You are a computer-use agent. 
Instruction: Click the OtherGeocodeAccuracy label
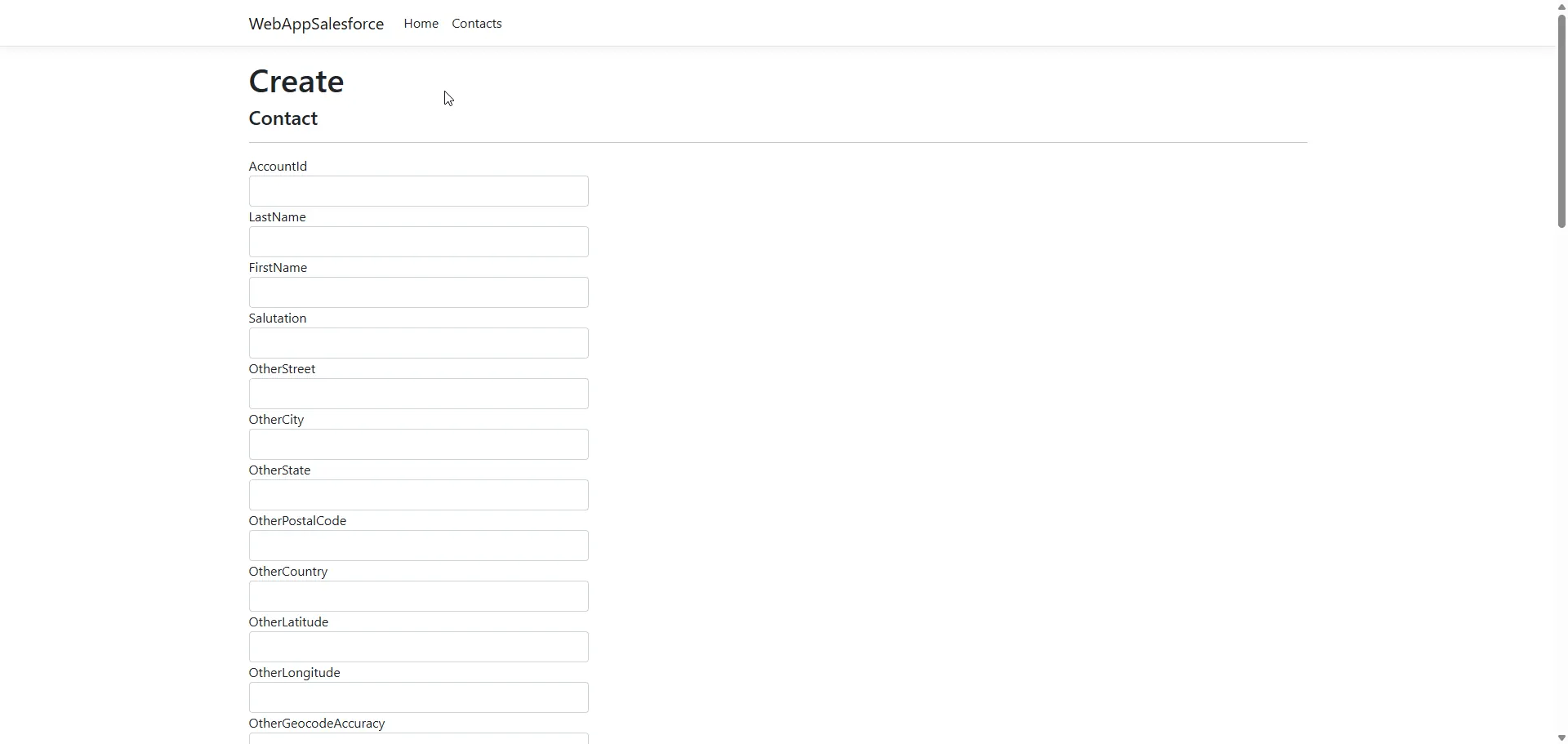(x=317, y=724)
